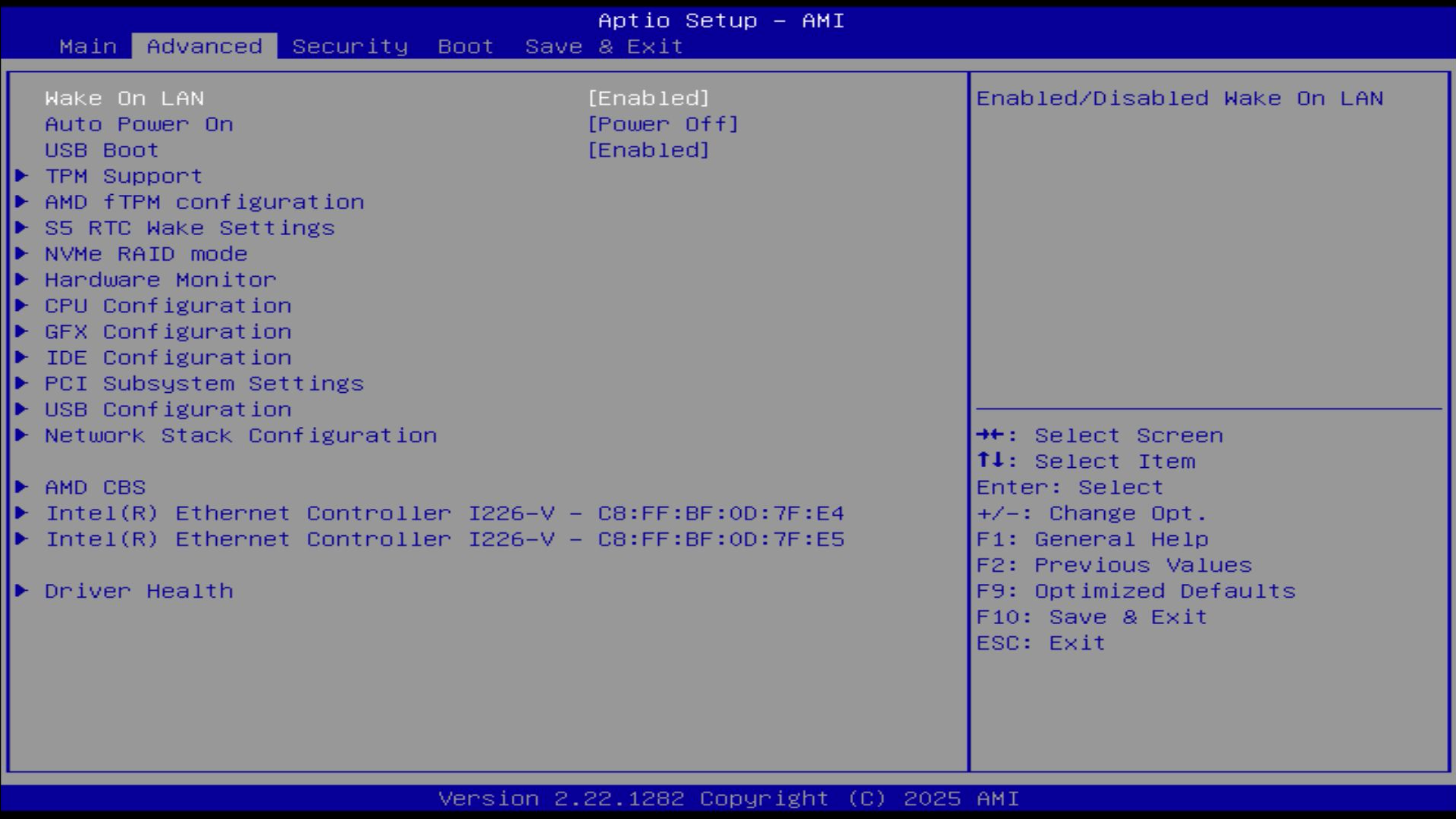Image resolution: width=1456 pixels, height=819 pixels.
Task: Select the S5 RTC Wake Settings entry
Action: [190, 227]
